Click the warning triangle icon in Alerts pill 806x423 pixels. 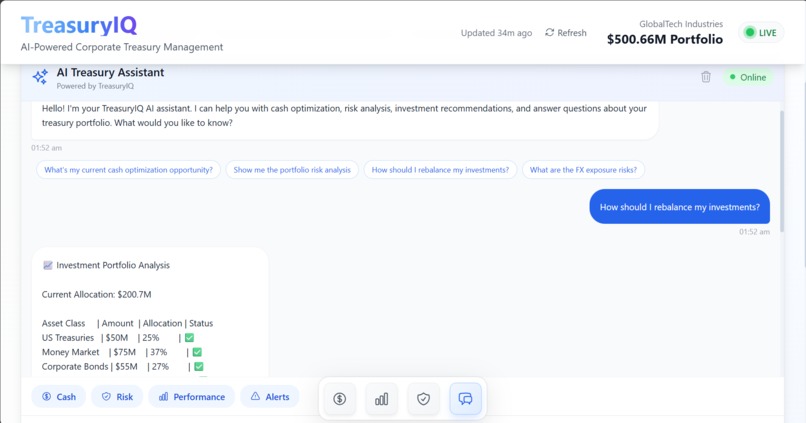coord(255,396)
